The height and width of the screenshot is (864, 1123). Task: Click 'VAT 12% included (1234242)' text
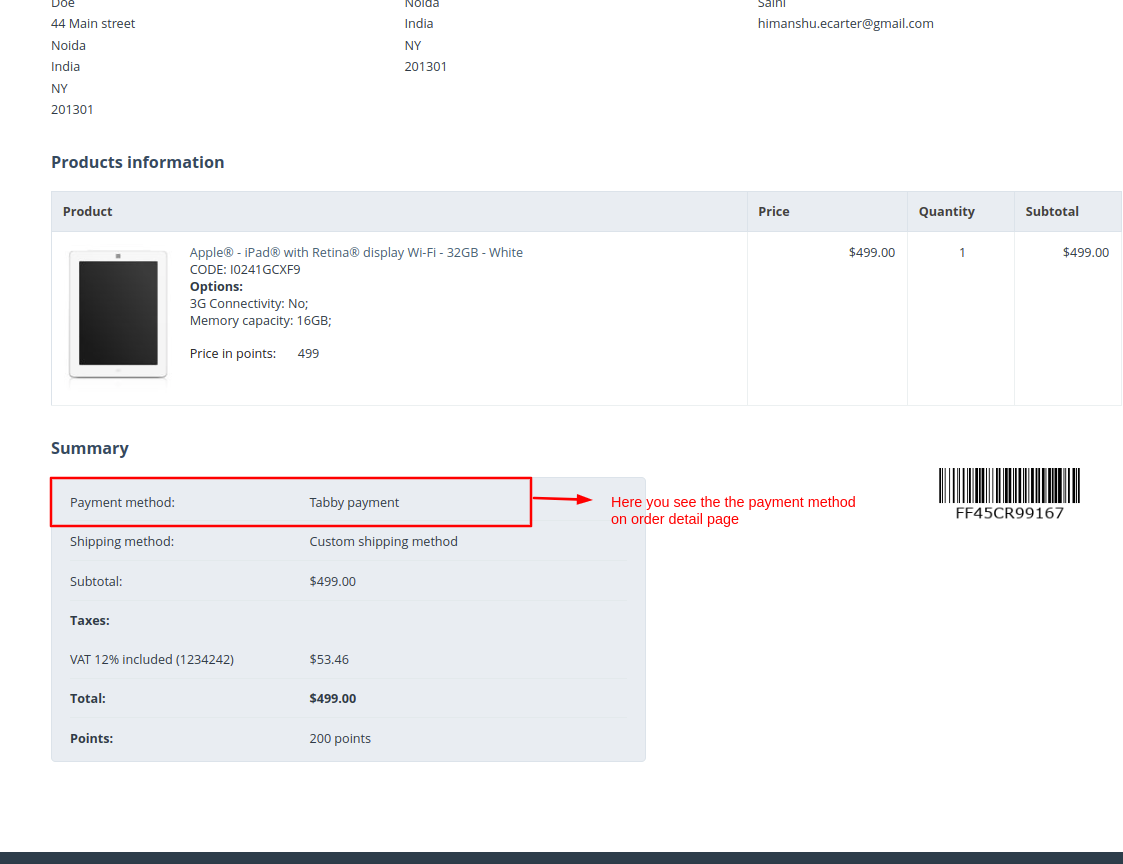152,659
